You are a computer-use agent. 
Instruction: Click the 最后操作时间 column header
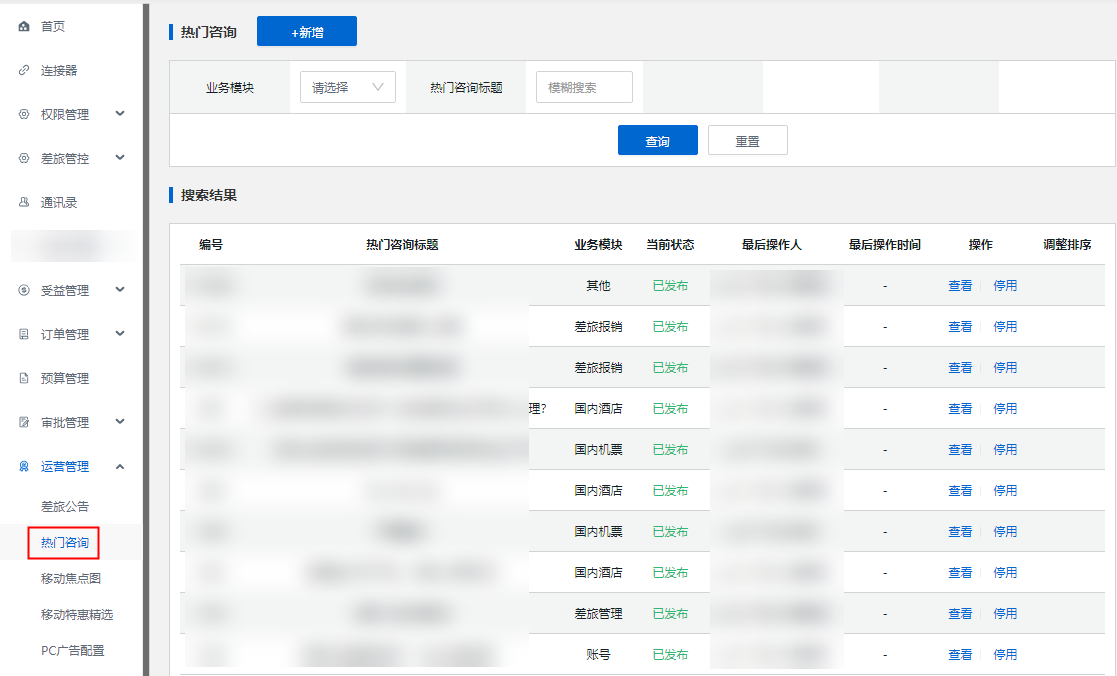click(x=885, y=244)
